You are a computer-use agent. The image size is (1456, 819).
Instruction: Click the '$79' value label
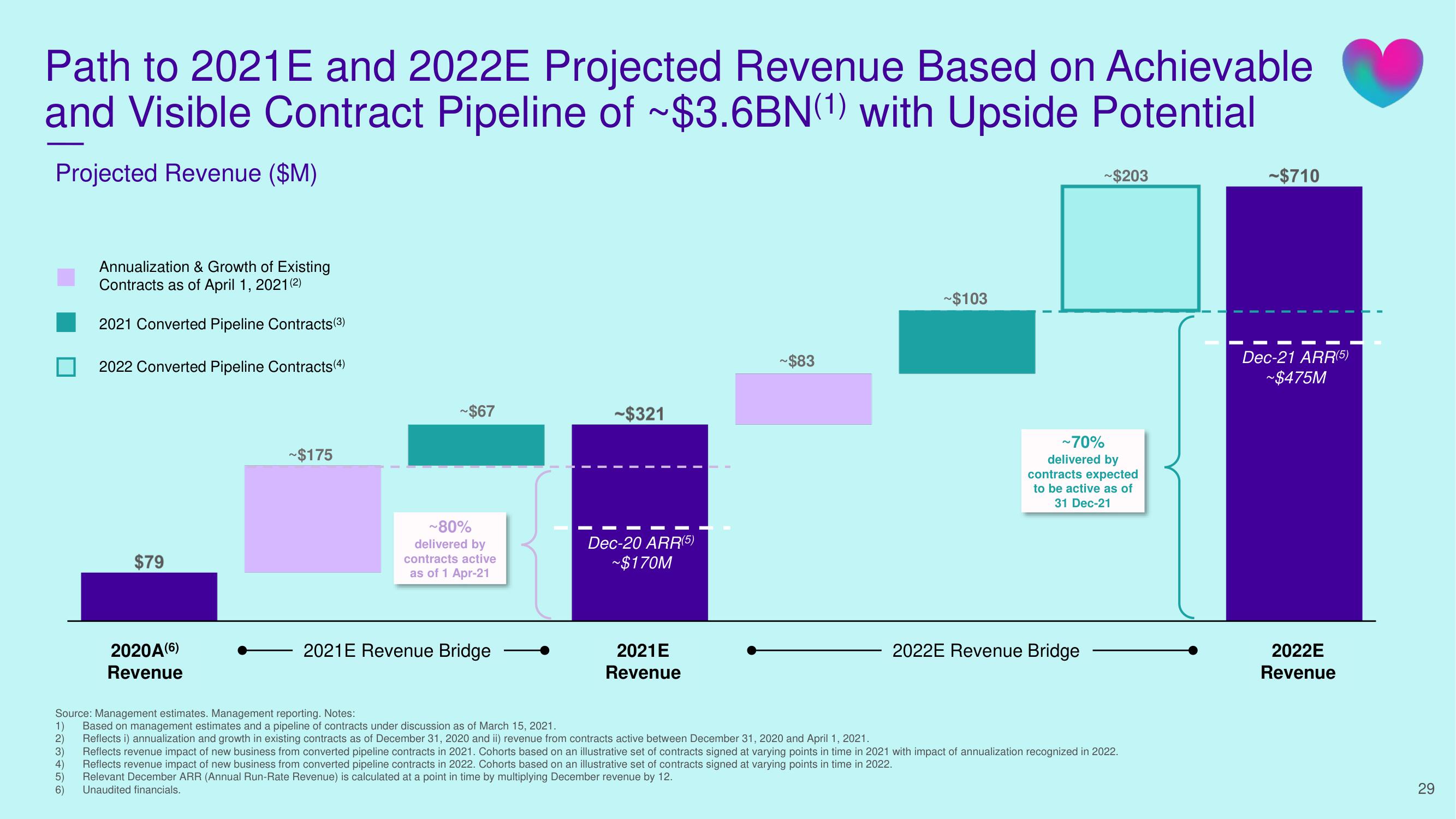[x=149, y=562]
